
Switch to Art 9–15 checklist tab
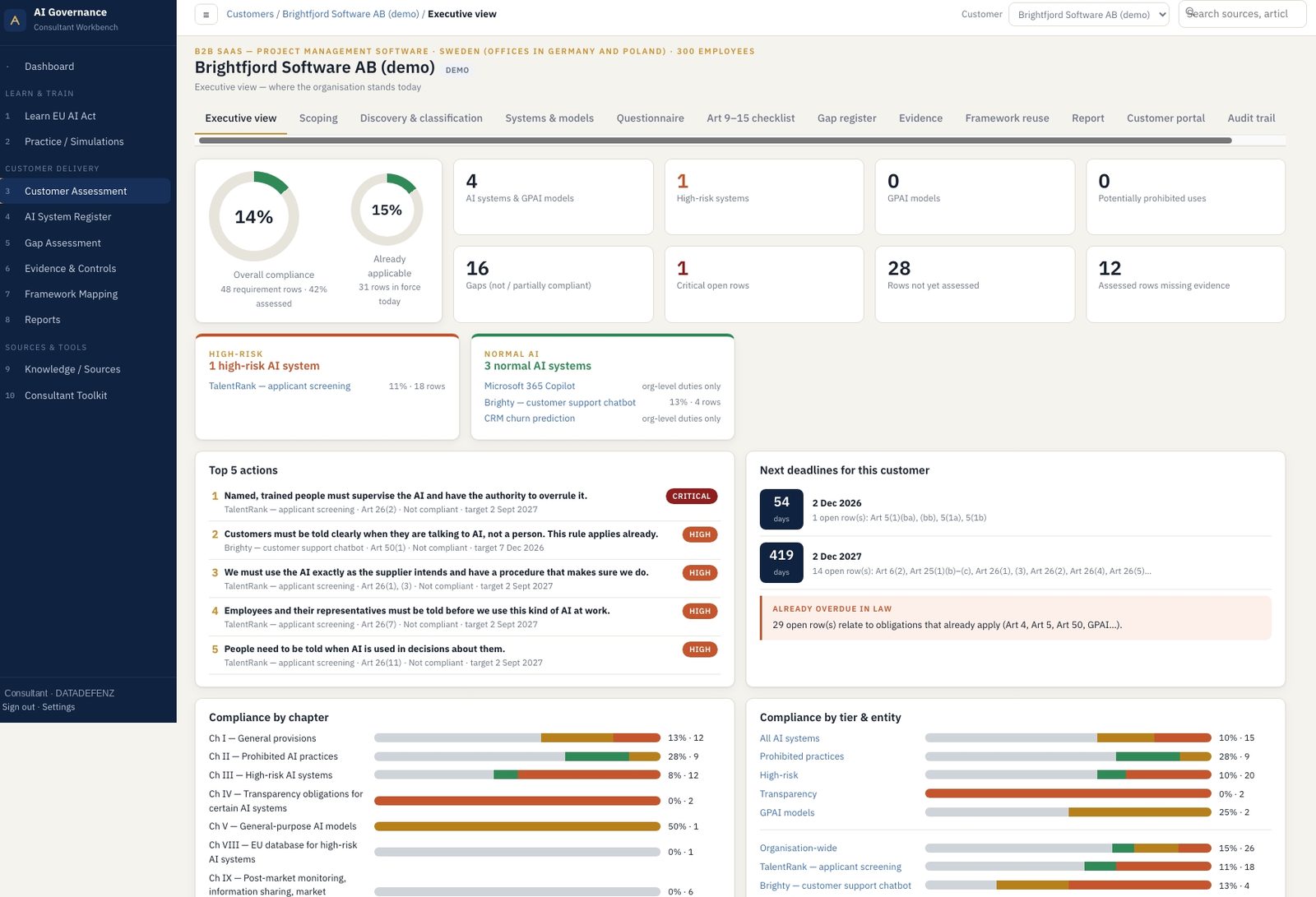(751, 118)
